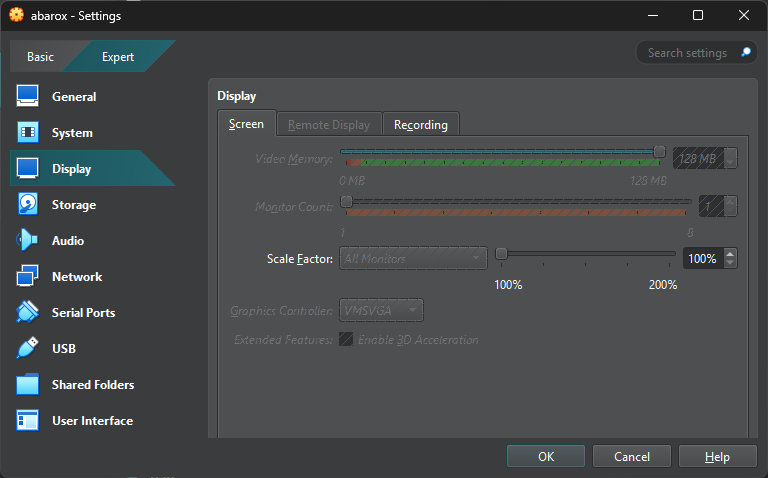Toggle Enable 3D Acceleration checkbox
Image resolution: width=768 pixels, height=478 pixels.
tap(346, 339)
